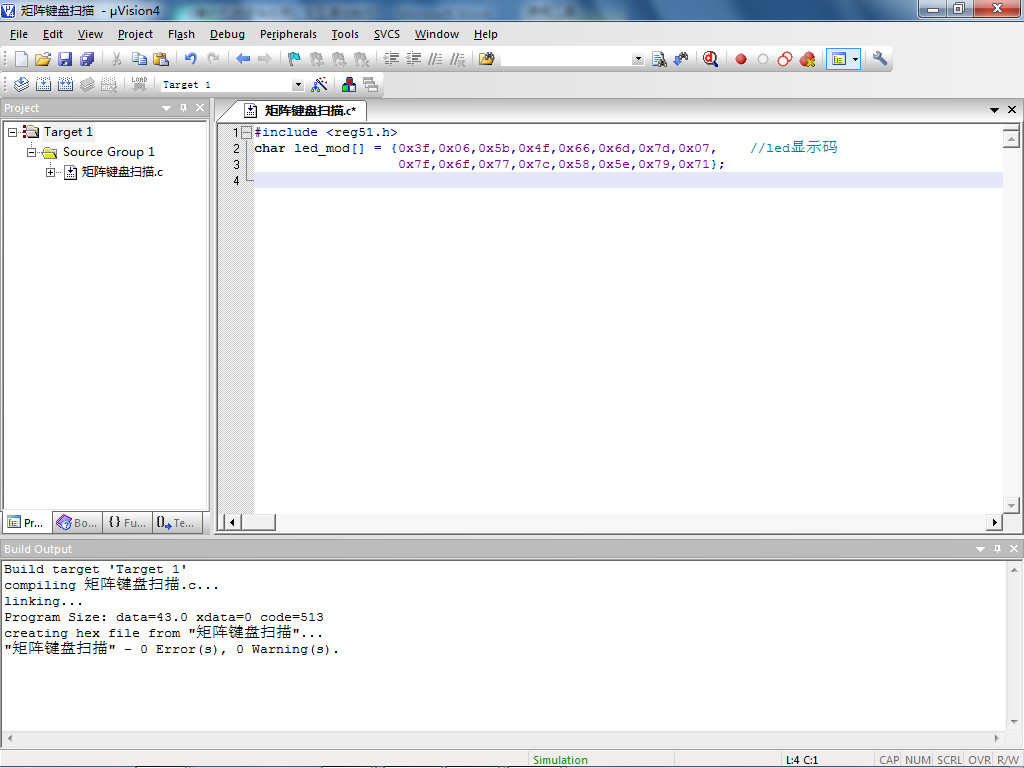Insert a bookmark with the flag icon
Viewport: 1024px width, 768px height.
(295, 59)
